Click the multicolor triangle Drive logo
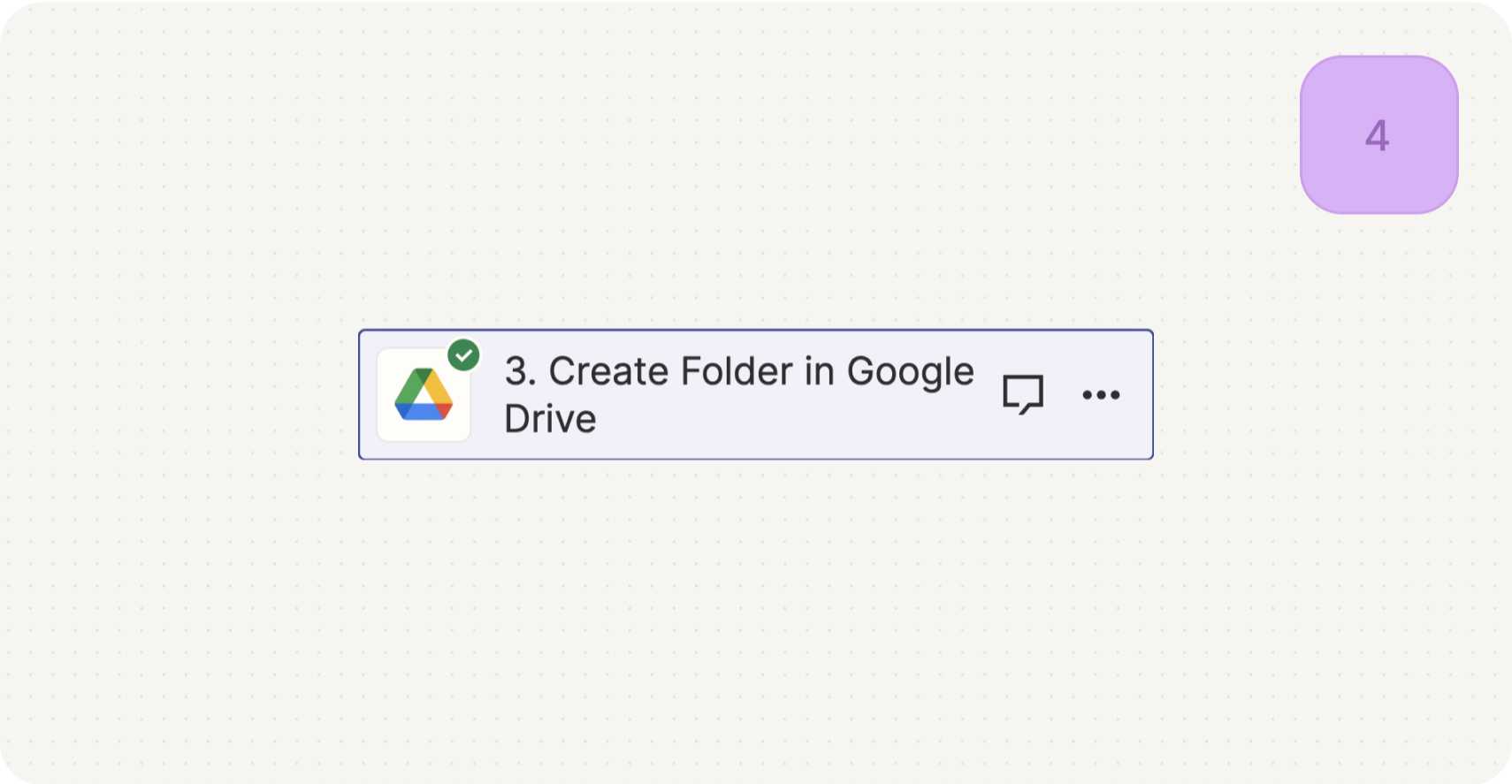Screen dimensions: 1512x784 [x=424, y=394]
